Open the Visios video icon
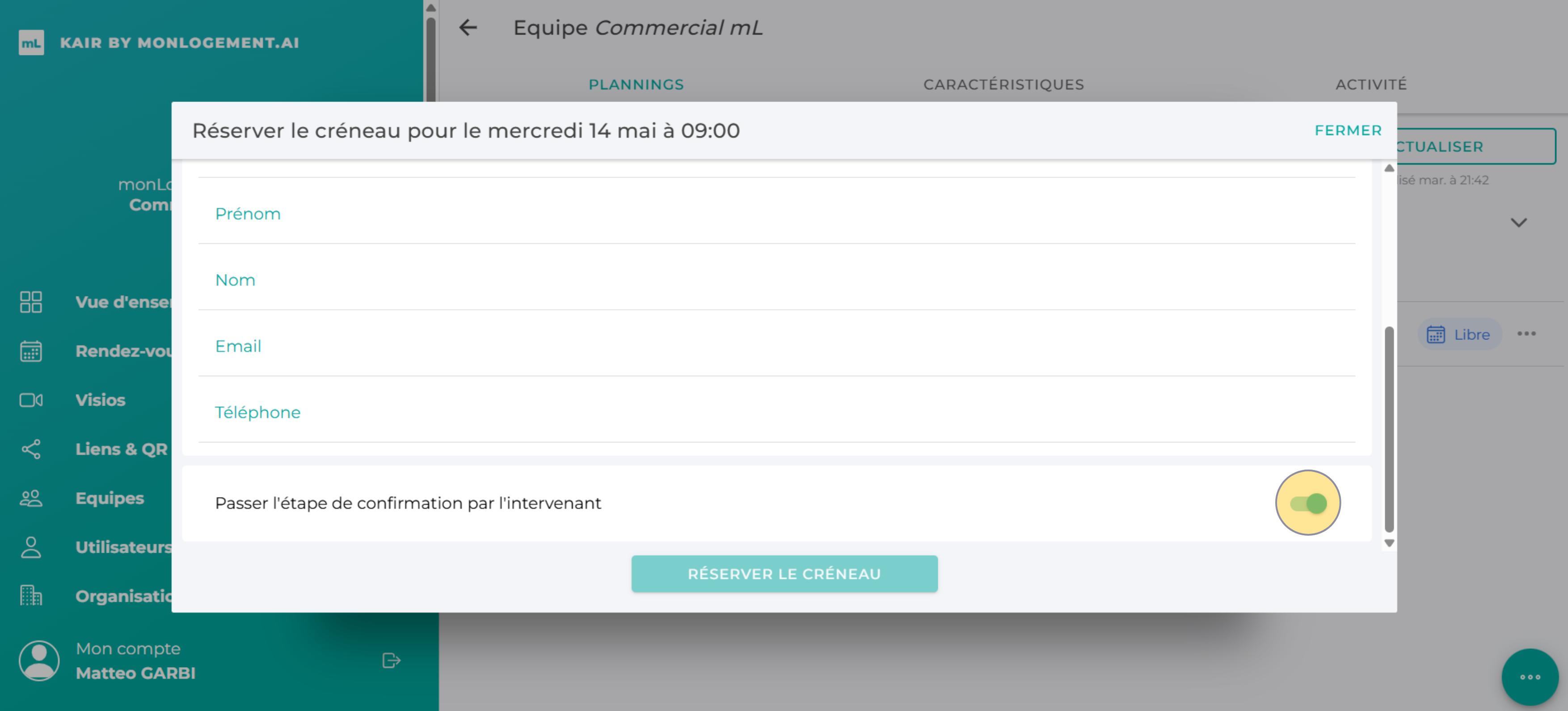The image size is (1568, 711). pos(30,400)
